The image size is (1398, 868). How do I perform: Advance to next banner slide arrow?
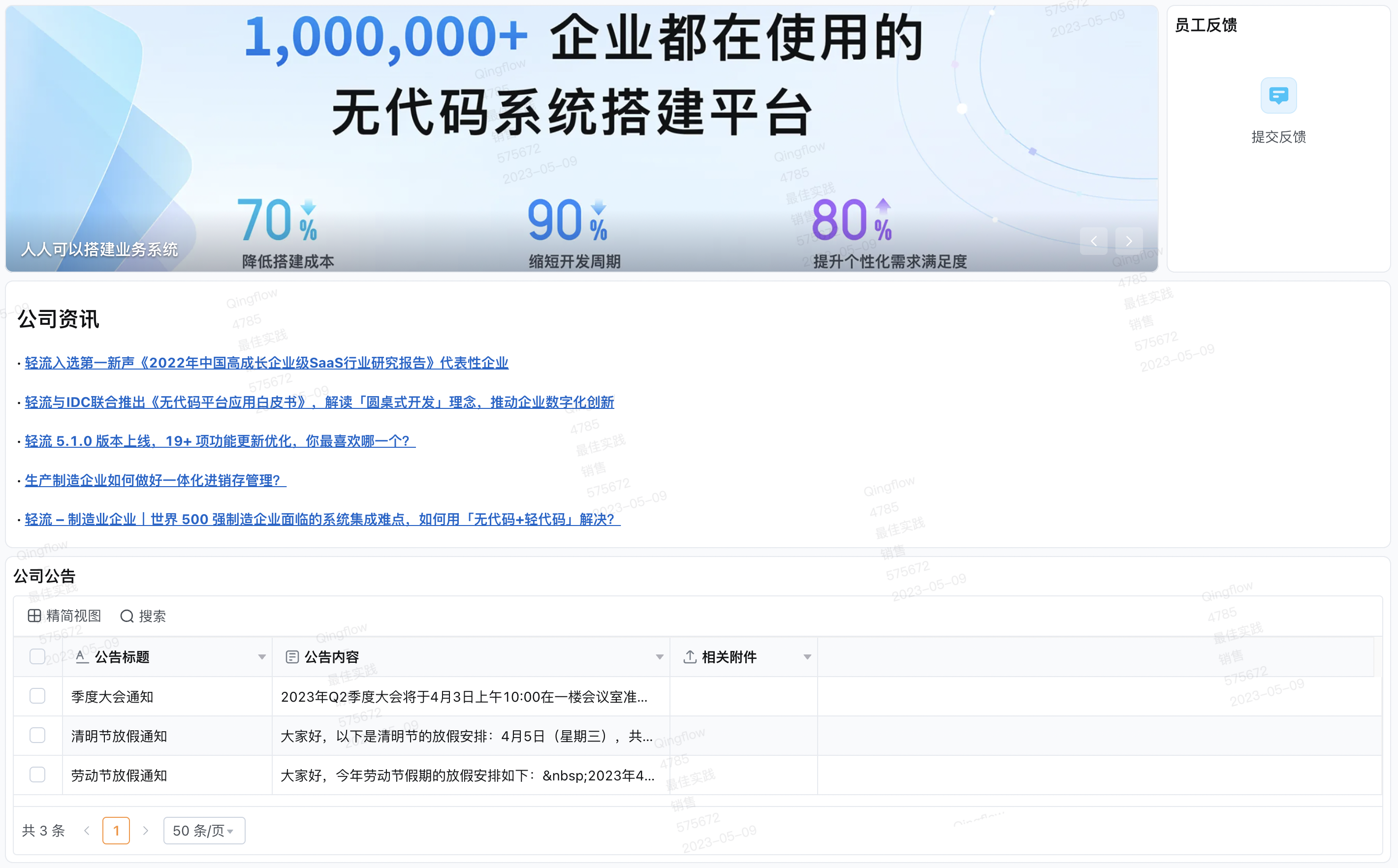pyautogui.click(x=1129, y=241)
